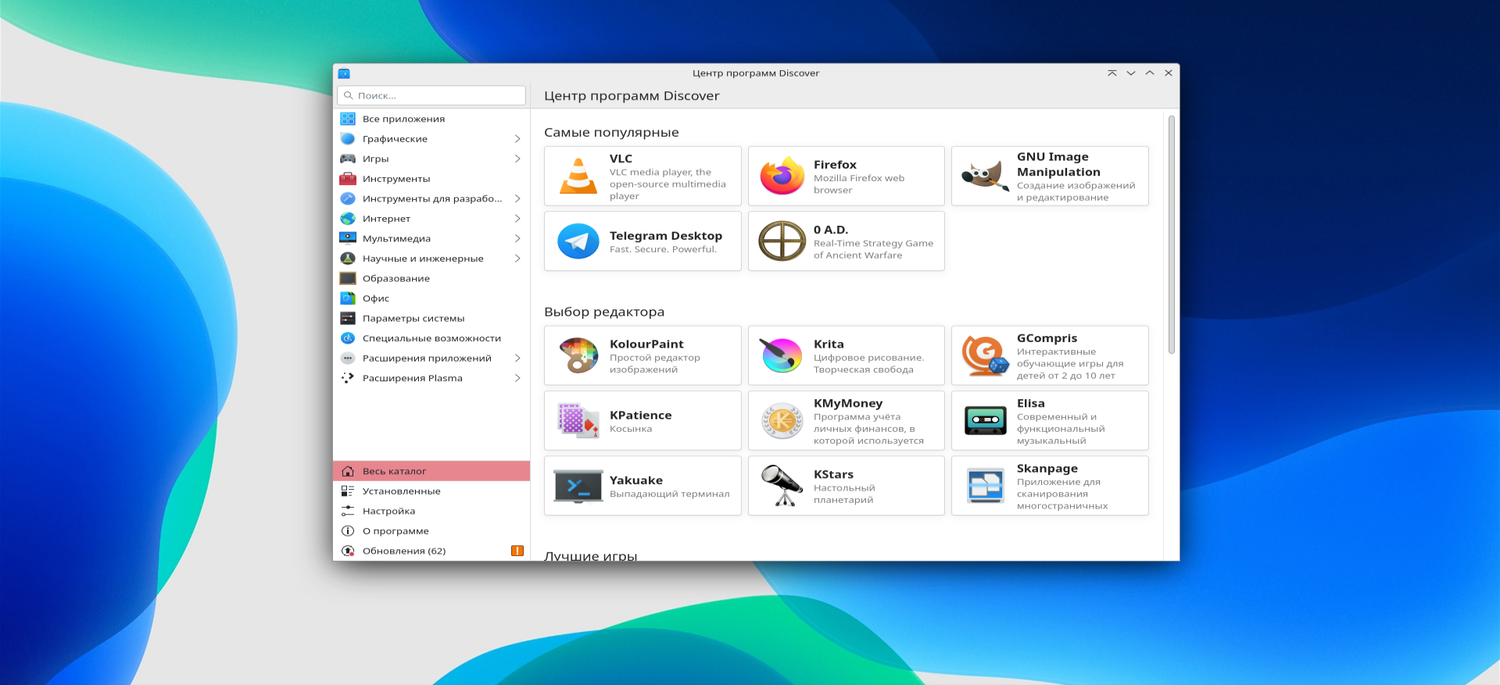Click the Образование blackboard icon
This screenshot has width=1500, height=685.
coord(348,279)
